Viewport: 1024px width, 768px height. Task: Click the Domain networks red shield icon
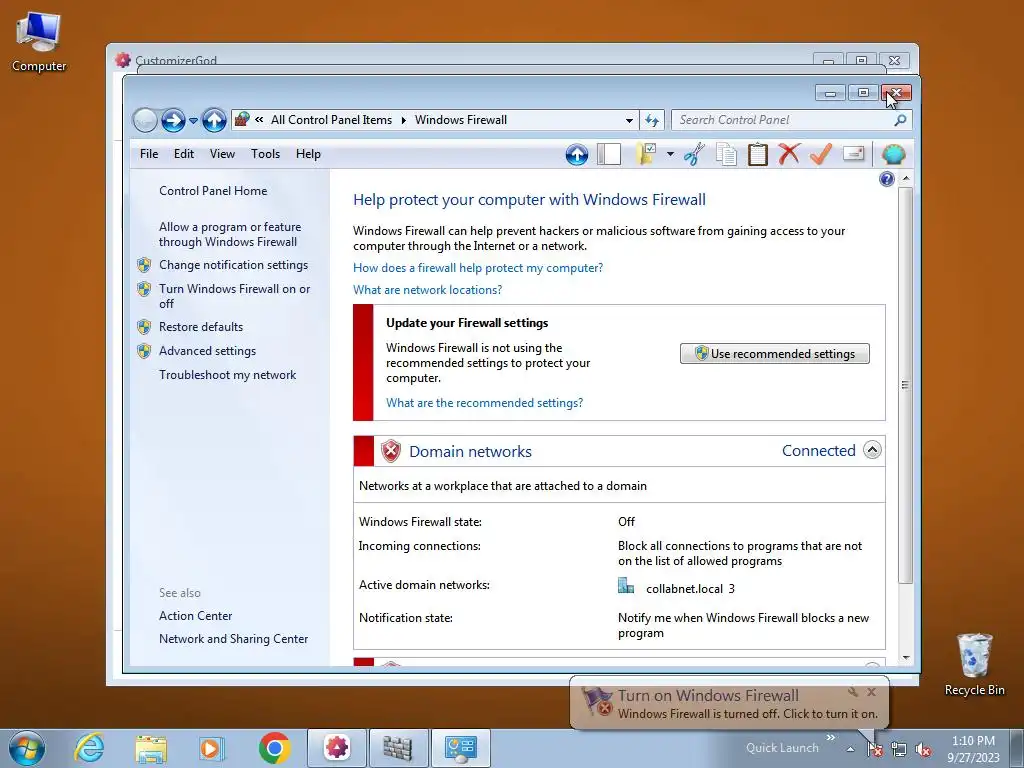391,451
